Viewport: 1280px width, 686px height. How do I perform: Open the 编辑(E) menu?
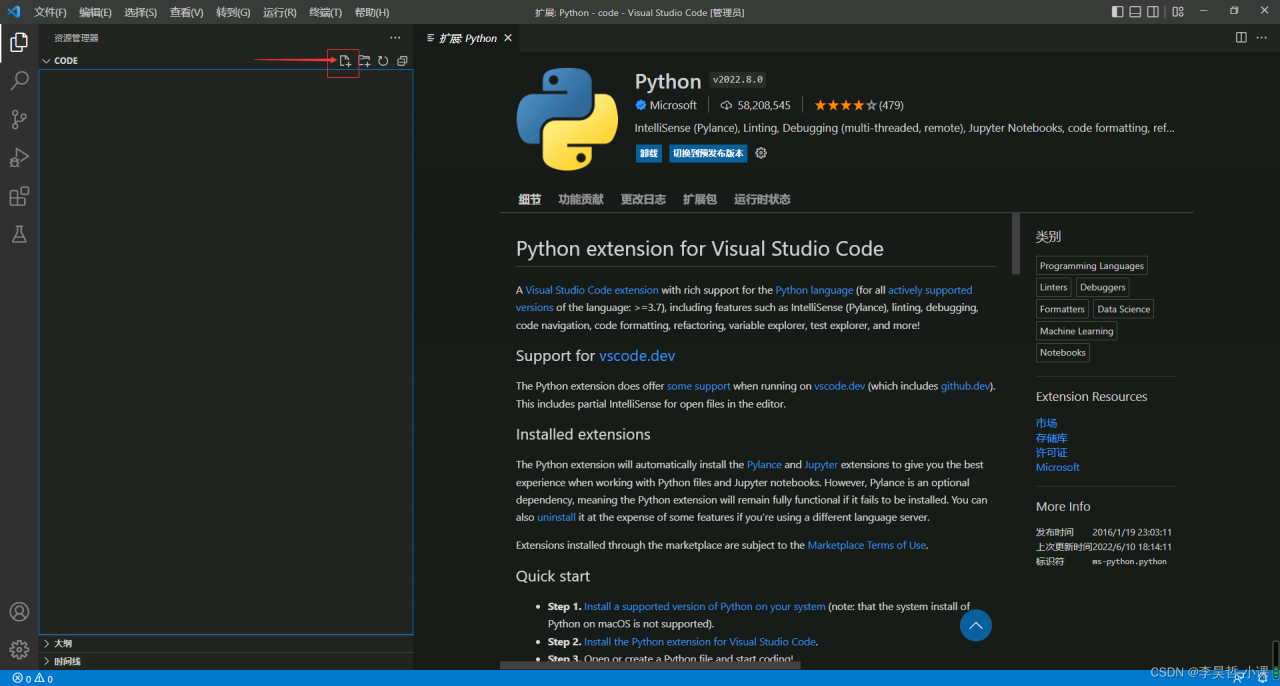tap(95, 12)
